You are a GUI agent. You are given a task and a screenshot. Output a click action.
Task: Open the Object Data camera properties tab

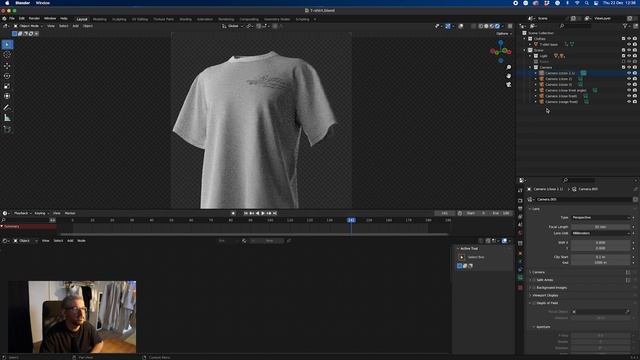(520, 278)
